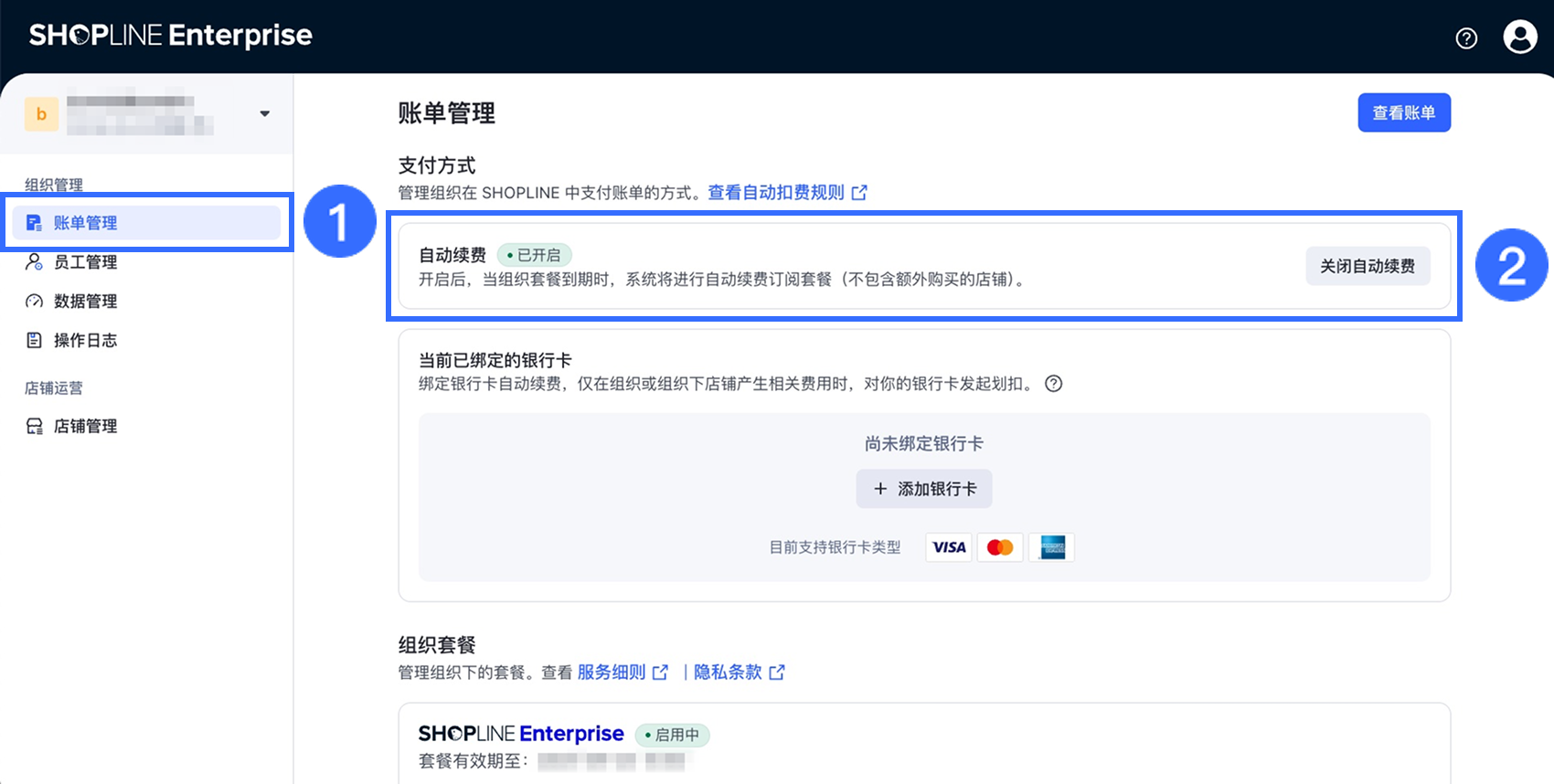Click the 店铺运营 sidebar group label
Image resolution: width=1554 pixels, height=784 pixels.
click(x=54, y=388)
